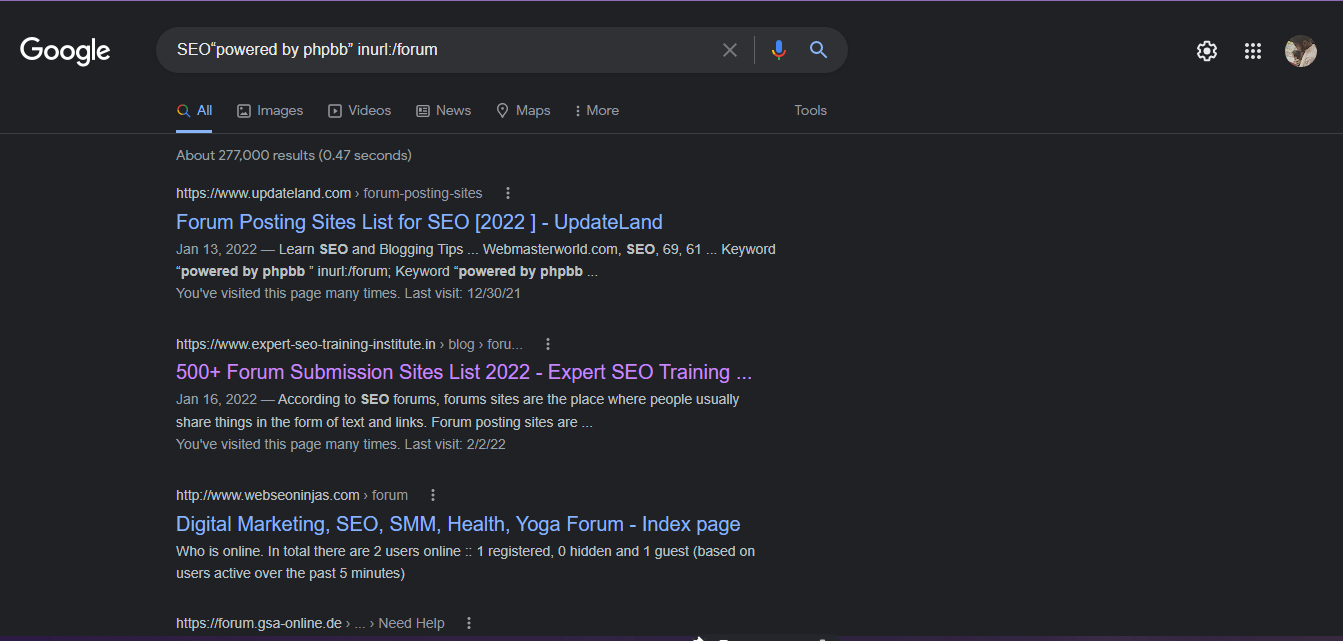Click the forum.gsa-online.de URL breadcrumb
Image resolution: width=1343 pixels, height=641 pixels.
[310, 623]
